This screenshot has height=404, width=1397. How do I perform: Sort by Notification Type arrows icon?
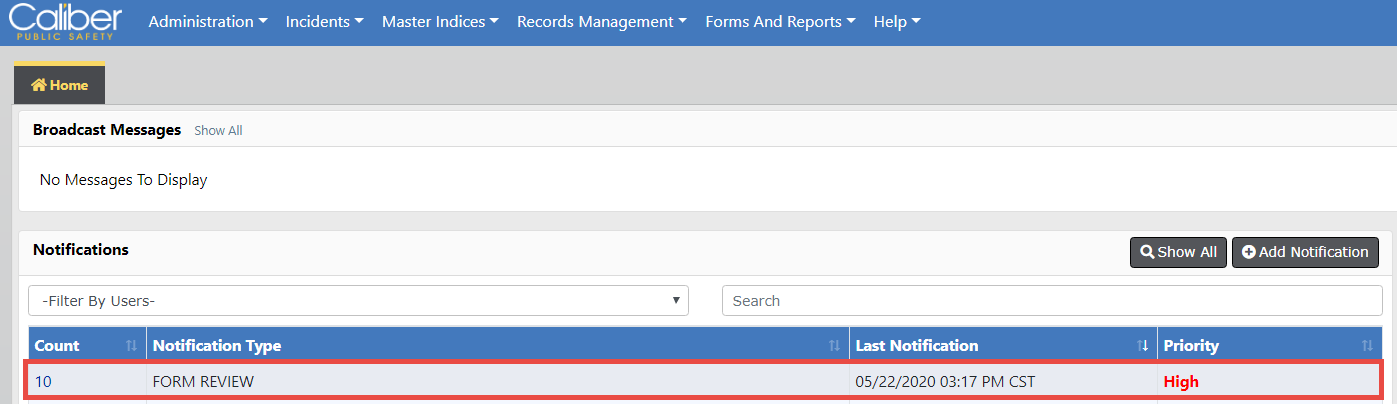(834, 346)
